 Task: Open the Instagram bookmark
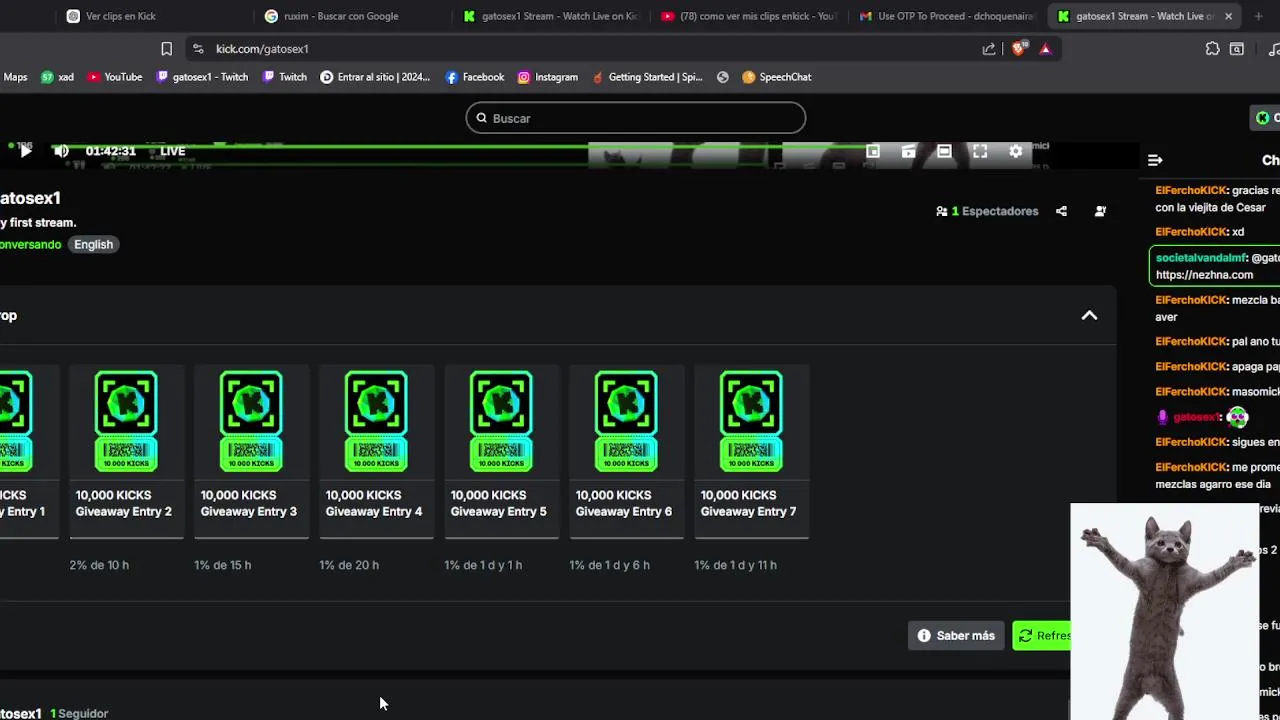click(547, 77)
